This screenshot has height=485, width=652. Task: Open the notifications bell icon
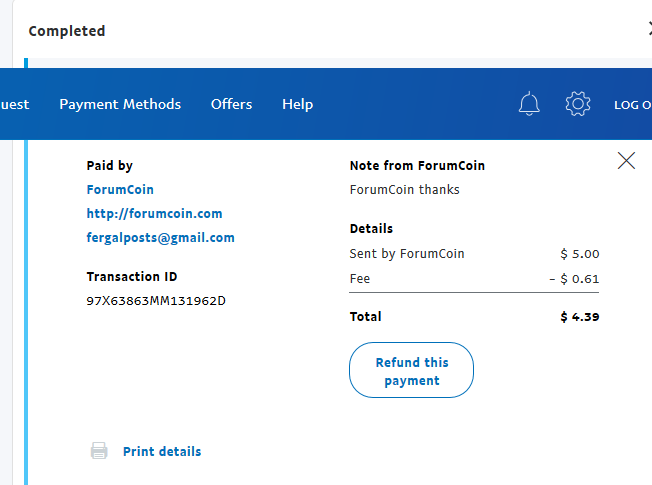pos(529,104)
